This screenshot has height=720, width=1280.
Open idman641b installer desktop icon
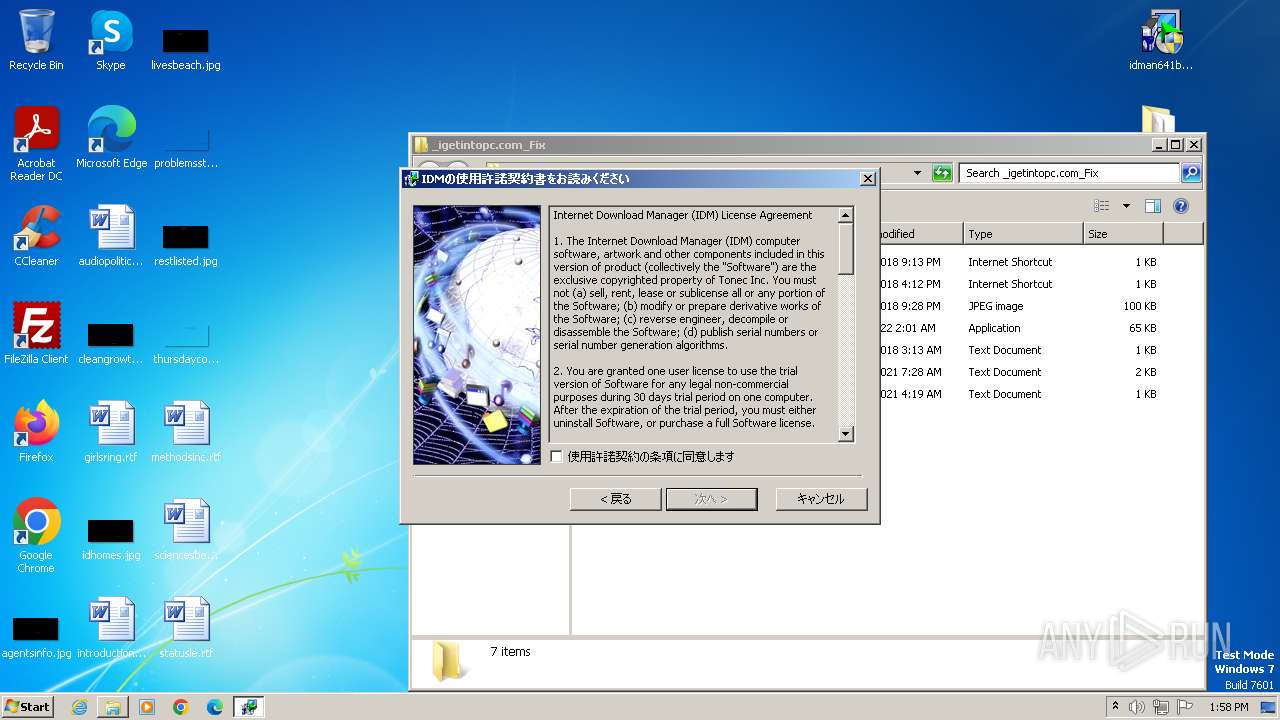[x=1161, y=41]
